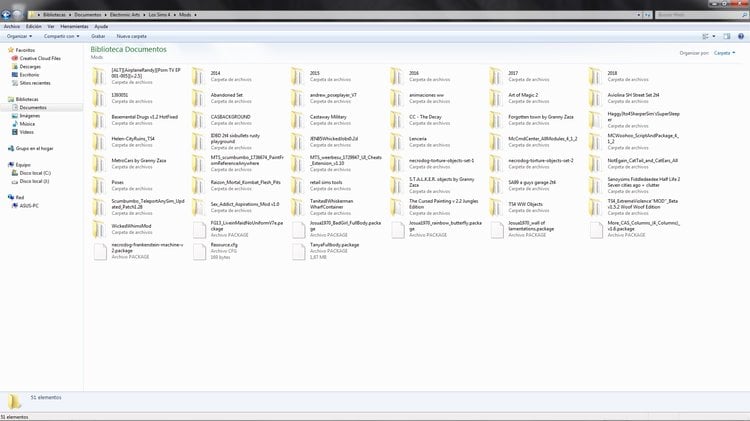This screenshot has width=750, height=421.
Task: Expand the arrow after Documentos in address bar
Action: click(x=105, y=15)
